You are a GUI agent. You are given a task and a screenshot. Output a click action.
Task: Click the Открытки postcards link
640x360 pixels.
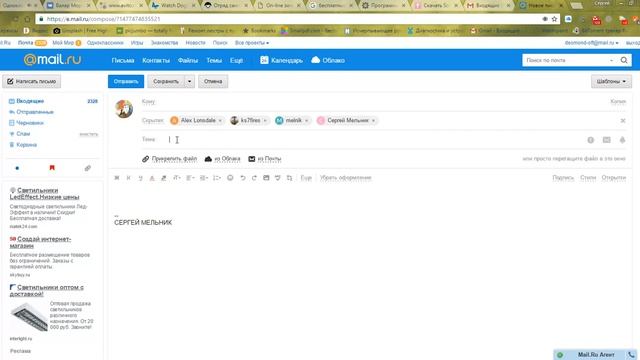614,178
